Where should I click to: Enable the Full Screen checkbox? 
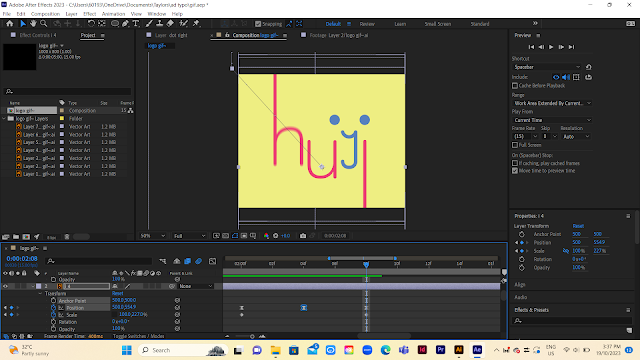coord(515,145)
